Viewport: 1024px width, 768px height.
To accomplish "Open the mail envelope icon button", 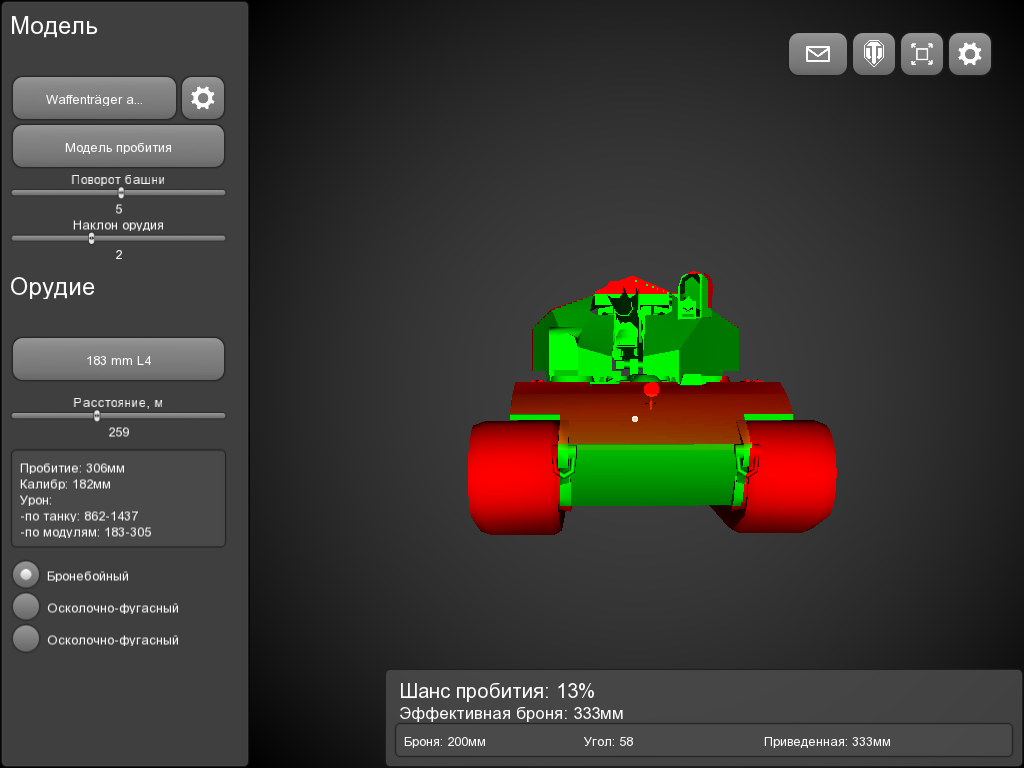I will tap(818, 54).
